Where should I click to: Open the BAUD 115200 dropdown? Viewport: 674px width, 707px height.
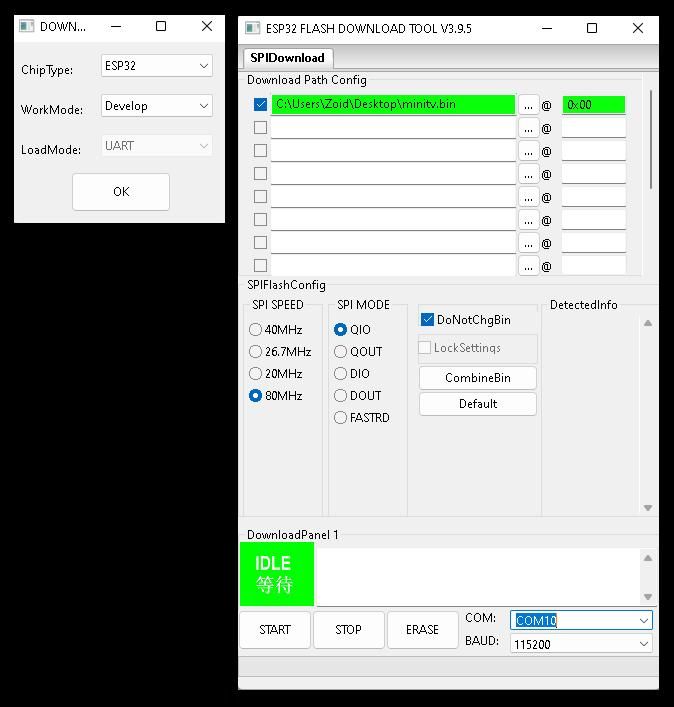(x=582, y=644)
